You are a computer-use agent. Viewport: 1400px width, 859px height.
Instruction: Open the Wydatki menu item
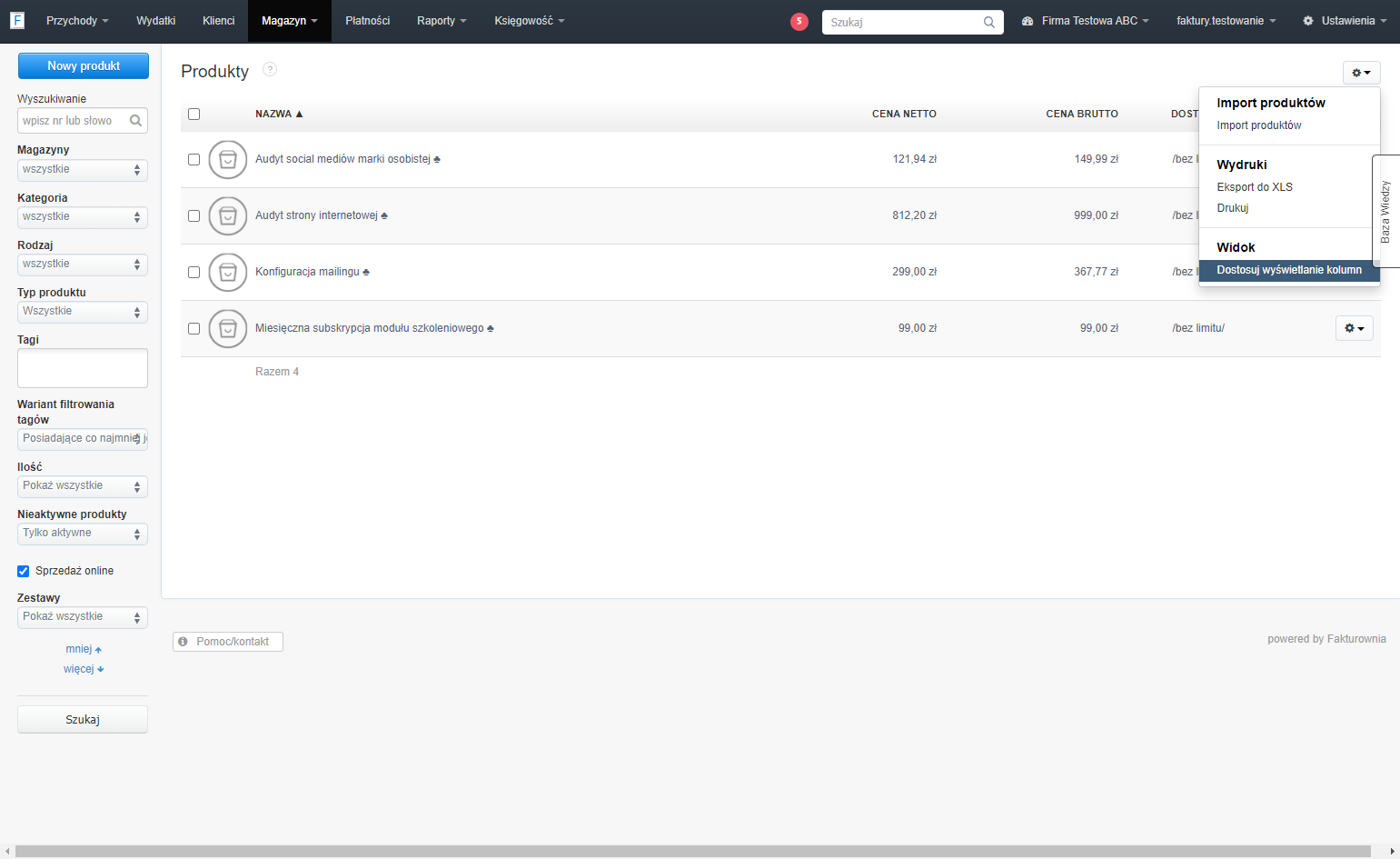tap(155, 21)
